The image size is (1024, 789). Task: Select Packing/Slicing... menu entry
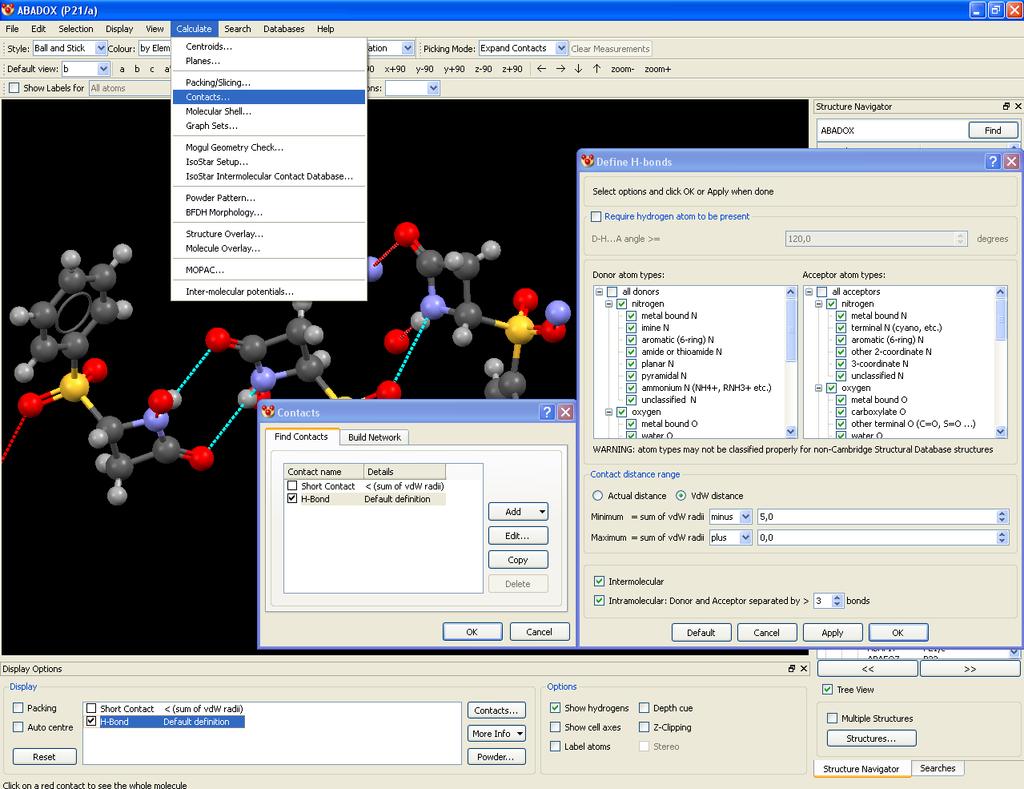pyautogui.click(x=268, y=82)
